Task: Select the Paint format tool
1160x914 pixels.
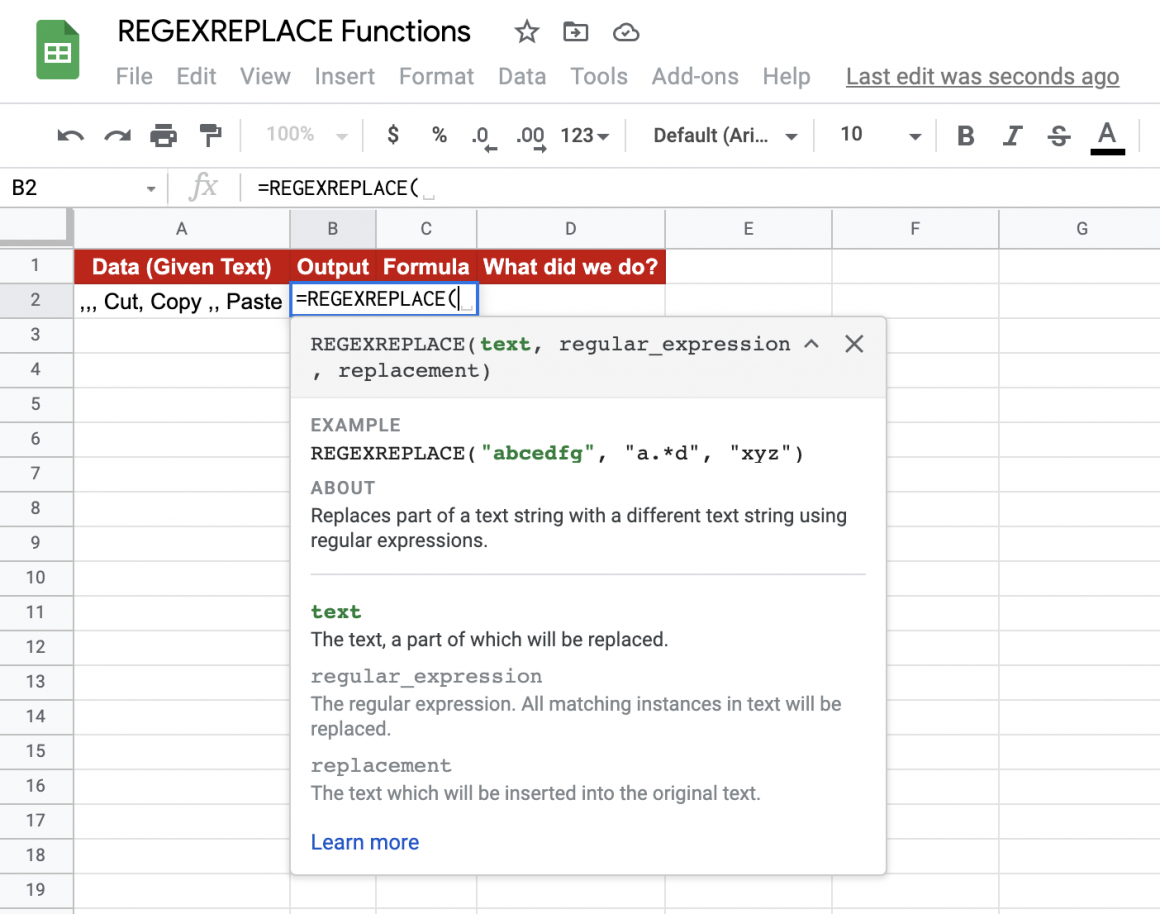Action: tap(212, 135)
